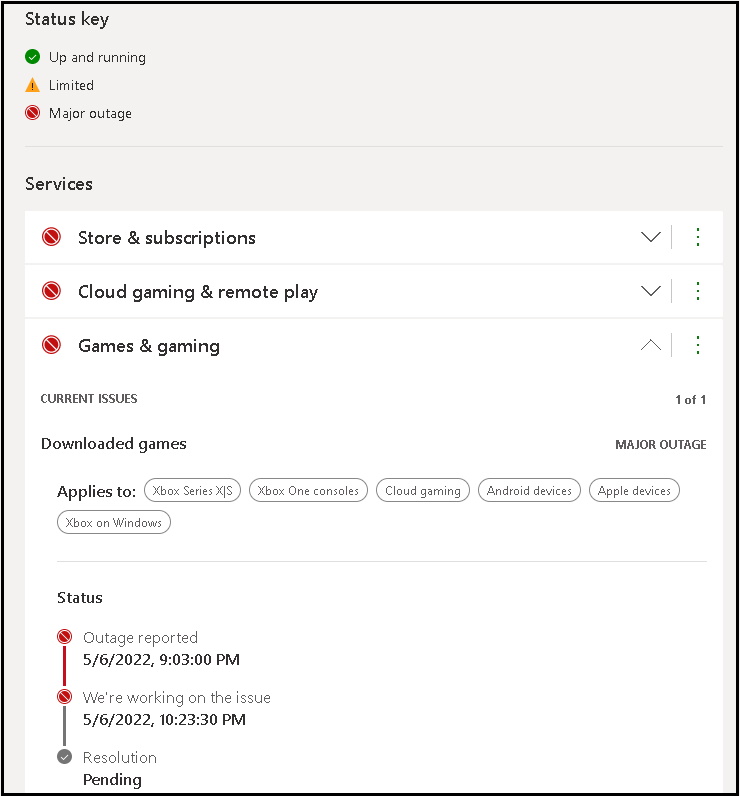Image resolution: width=740 pixels, height=796 pixels.
Task: Click the 5/6/2022, 10:23:30 PM timestamp
Action: click(x=164, y=719)
